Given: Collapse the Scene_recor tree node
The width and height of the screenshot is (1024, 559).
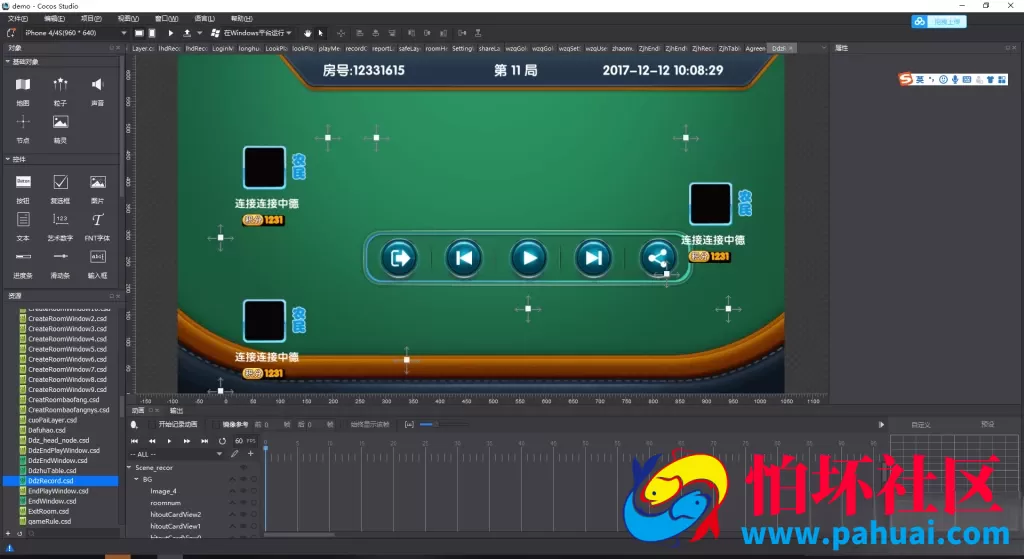Looking at the screenshot, I should pyautogui.click(x=129, y=468).
